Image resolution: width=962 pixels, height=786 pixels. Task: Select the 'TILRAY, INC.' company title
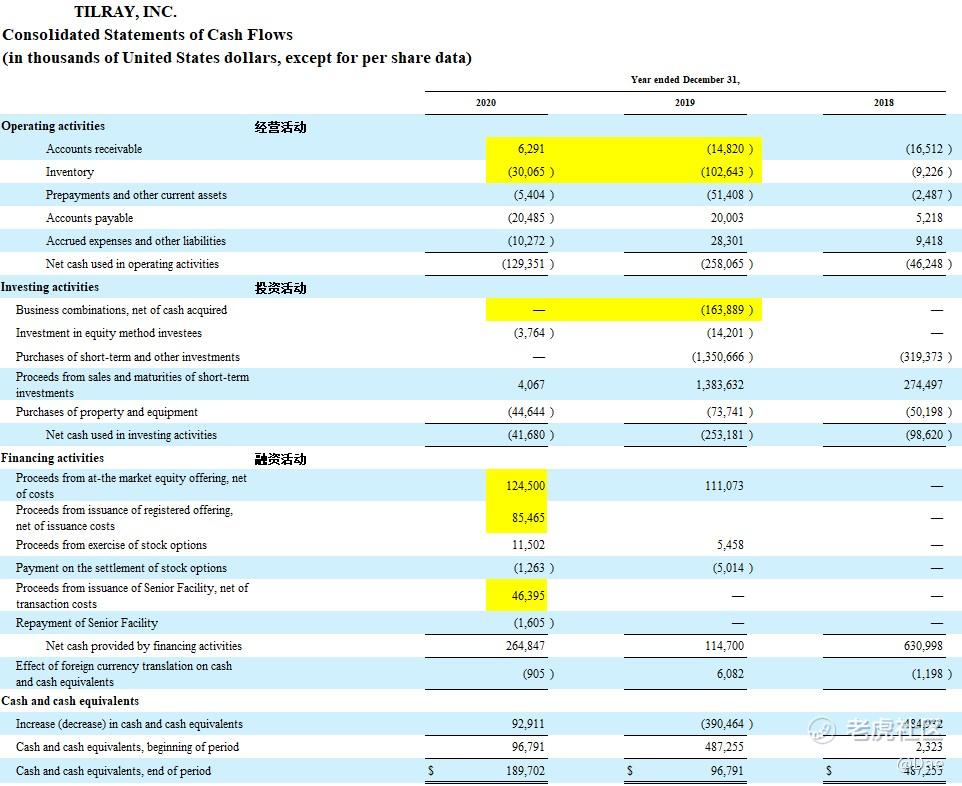[125, 12]
